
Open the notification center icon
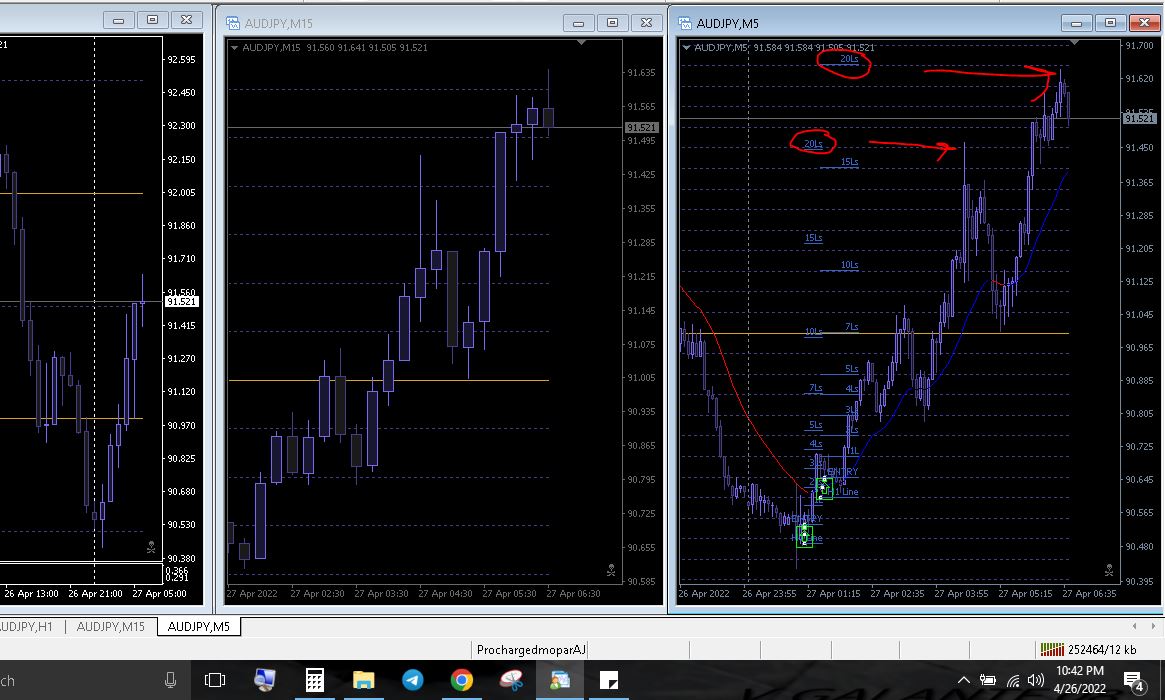pyautogui.click(x=1134, y=681)
